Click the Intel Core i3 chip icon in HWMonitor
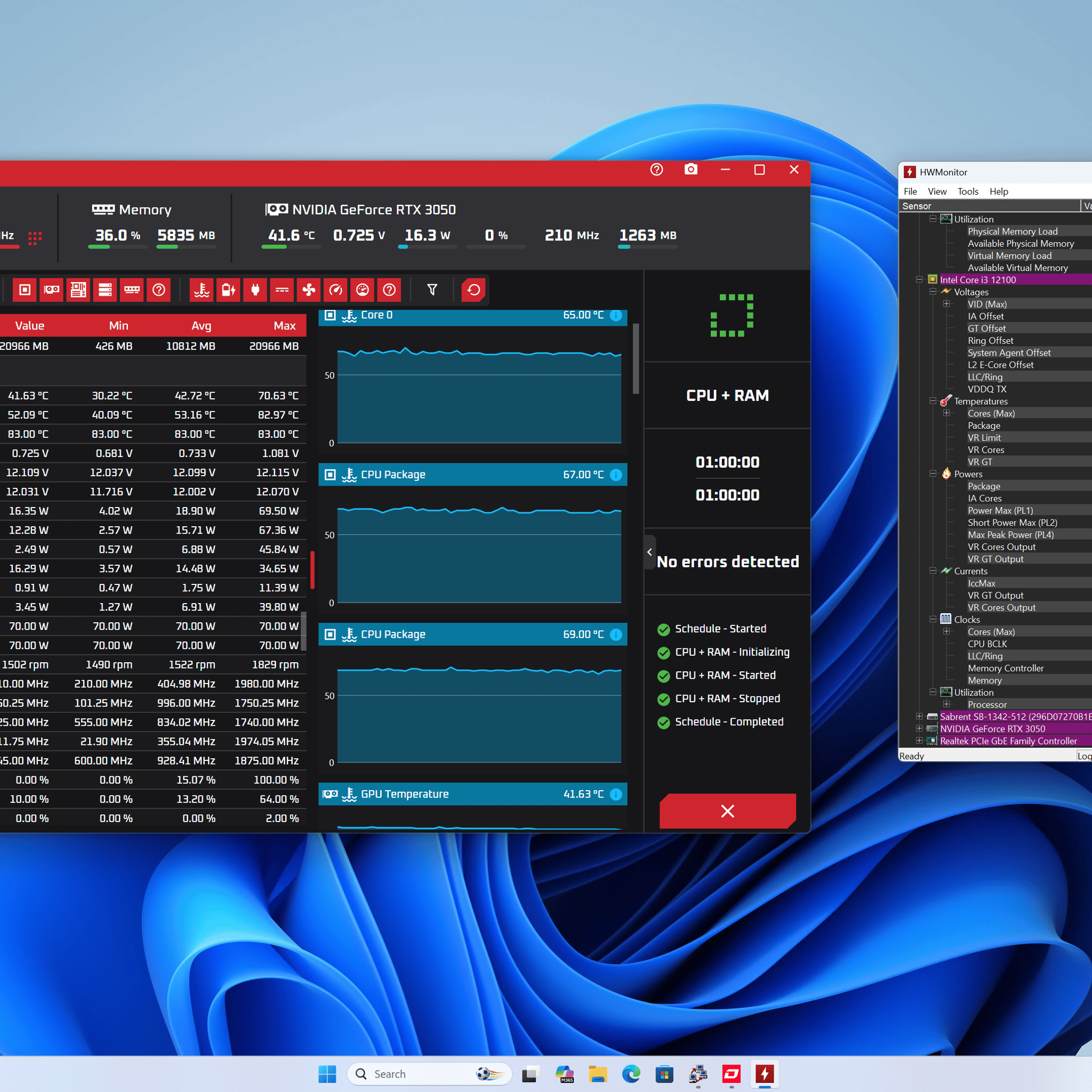This screenshot has width=1092, height=1092. coord(933,280)
